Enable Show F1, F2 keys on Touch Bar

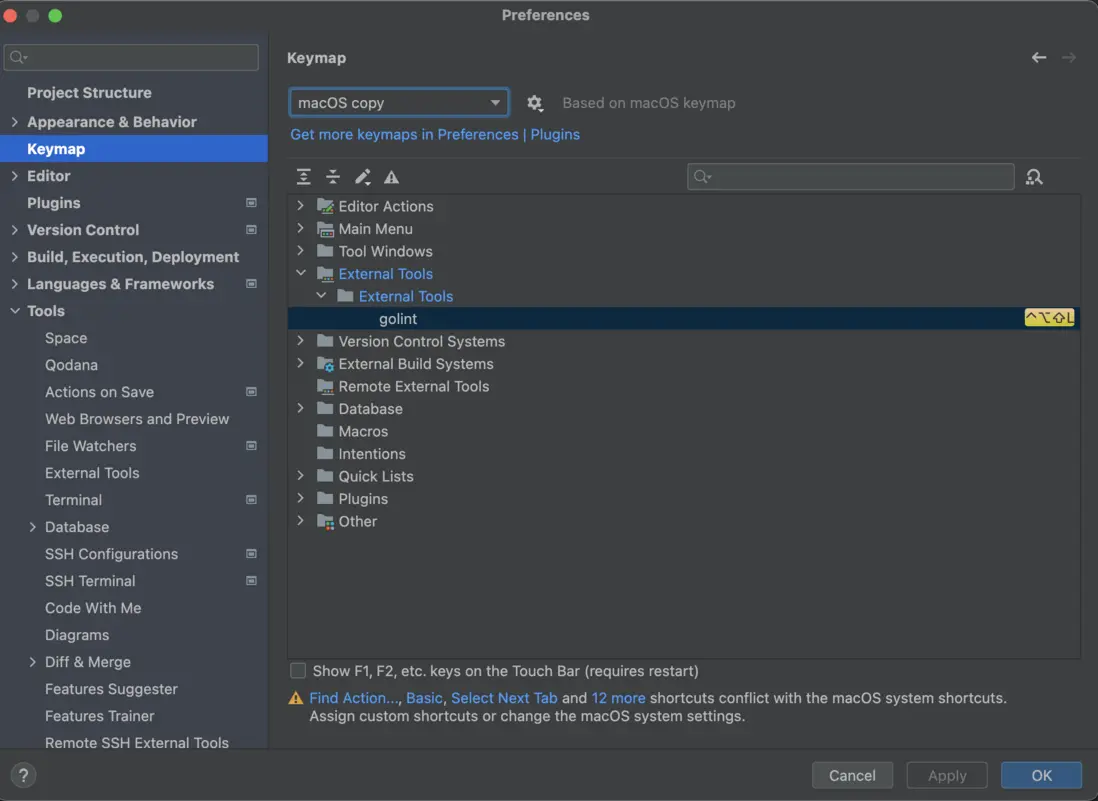click(x=298, y=671)
